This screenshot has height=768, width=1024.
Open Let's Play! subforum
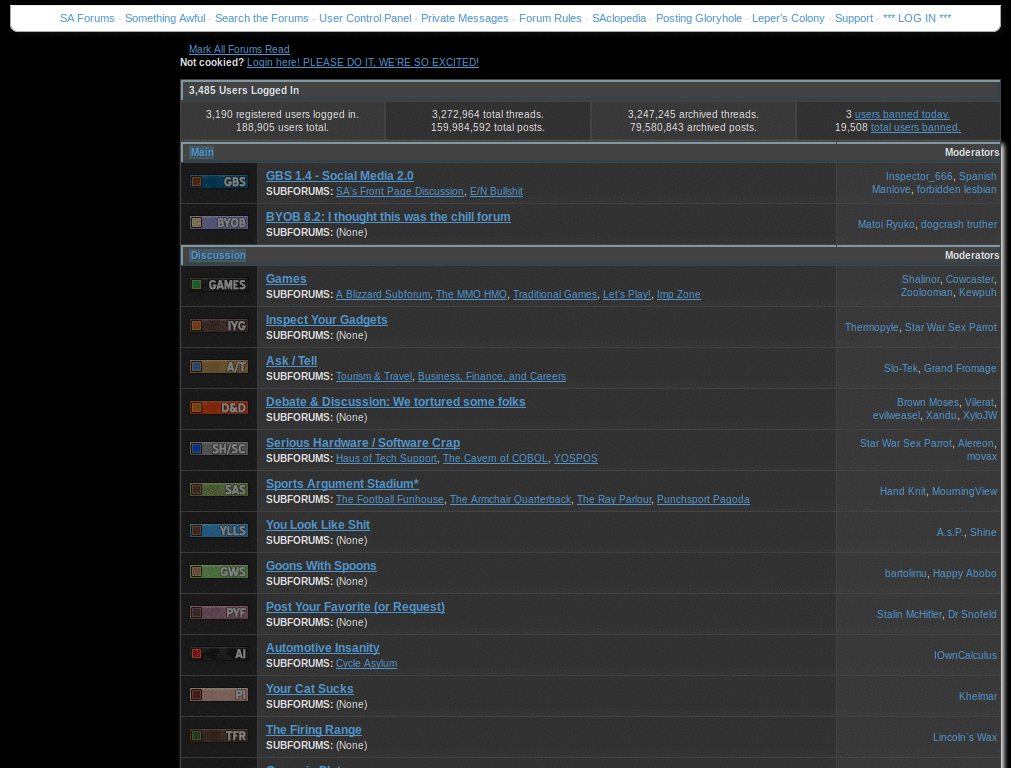(626, 295)
